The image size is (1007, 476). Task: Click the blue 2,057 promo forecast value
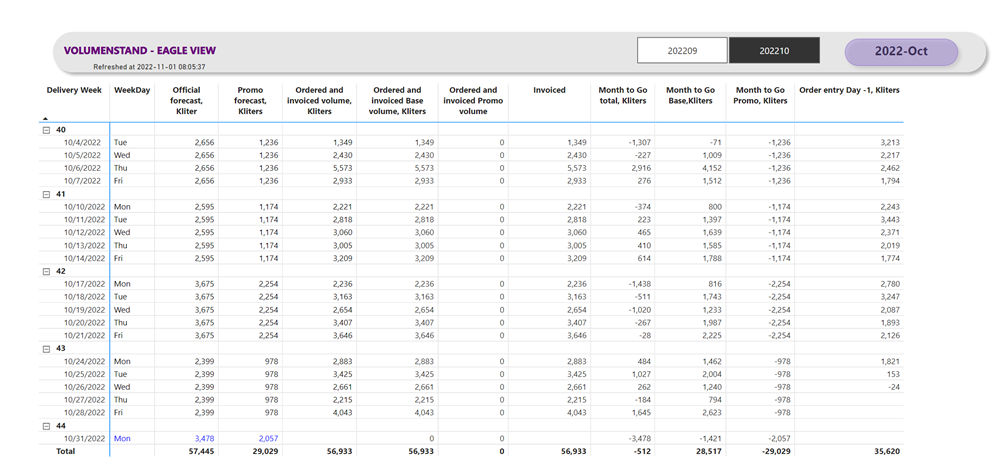pos(268,439)
